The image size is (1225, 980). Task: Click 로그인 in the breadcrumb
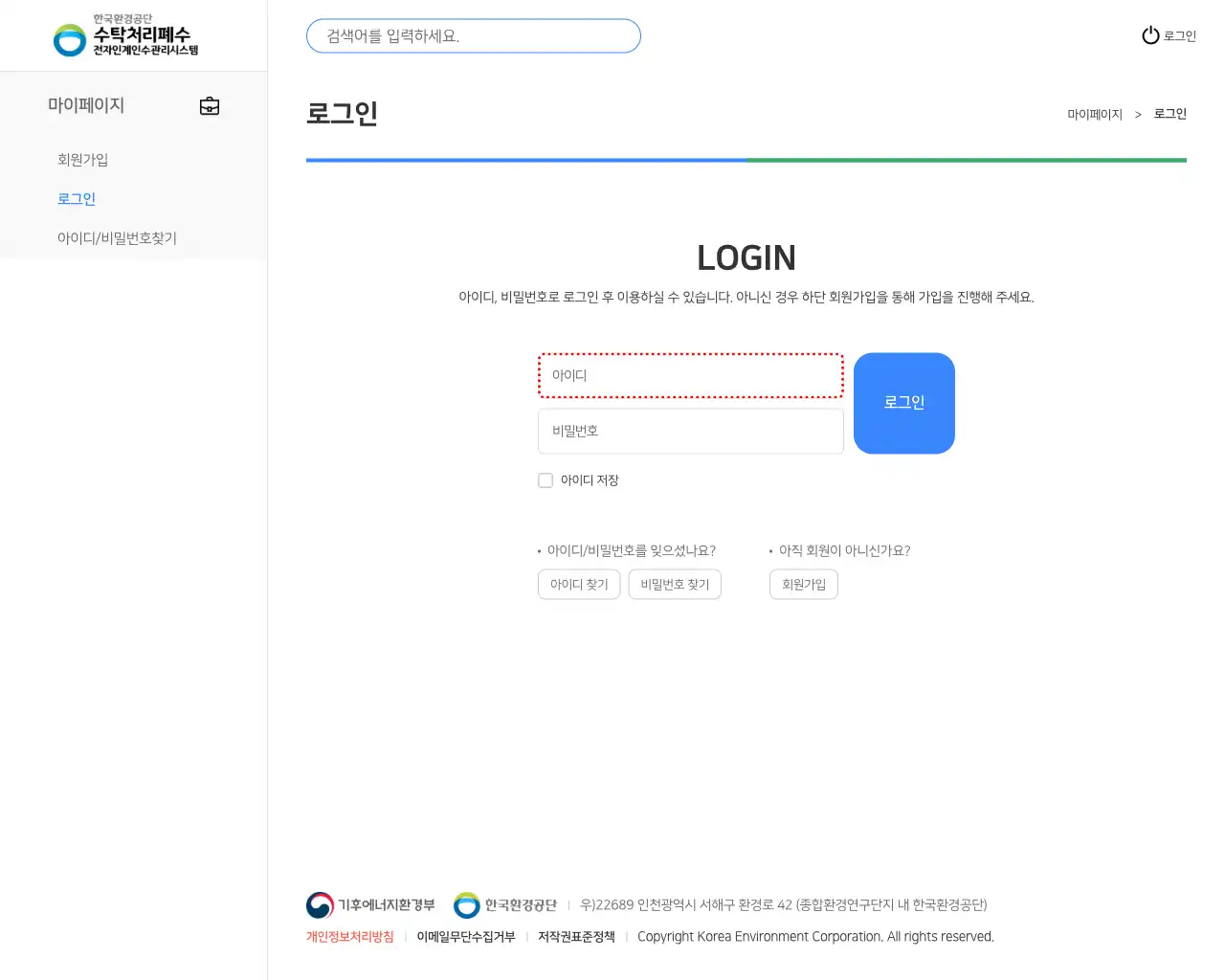pos(1169,114)
